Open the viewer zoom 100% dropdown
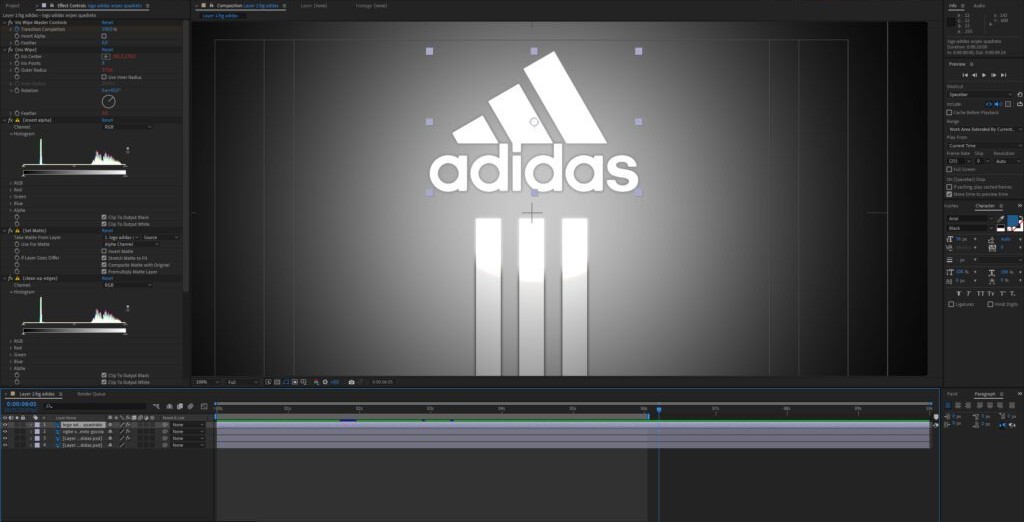 click(208, 382)
